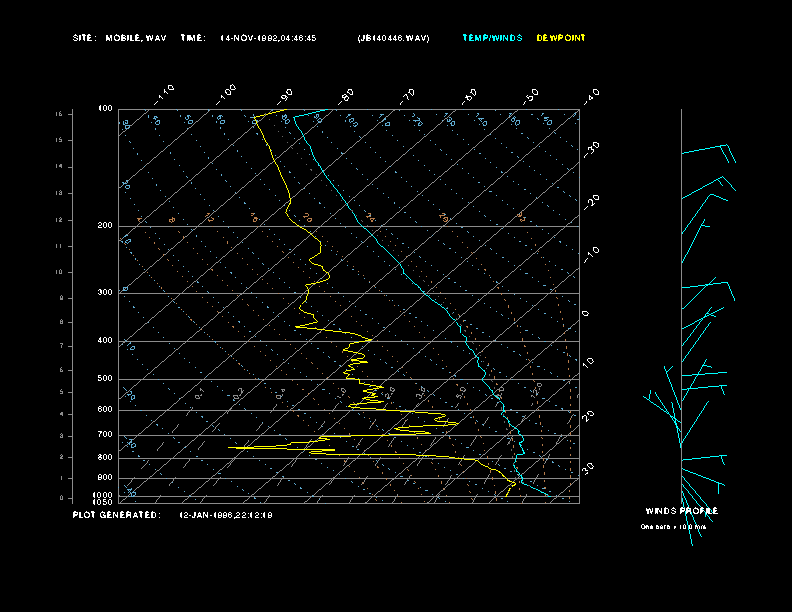This screenshot has width=792, height=612.
Task: Click the -30 temperature label on right axis
Action: coord(591,149)
